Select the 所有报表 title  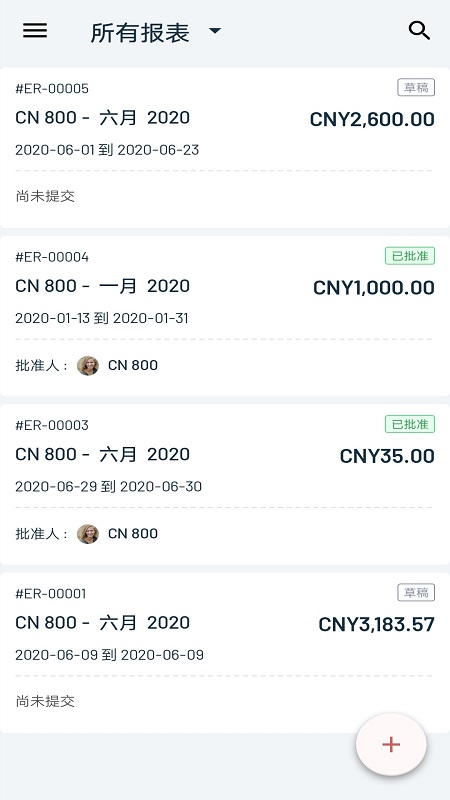point(140,33)
